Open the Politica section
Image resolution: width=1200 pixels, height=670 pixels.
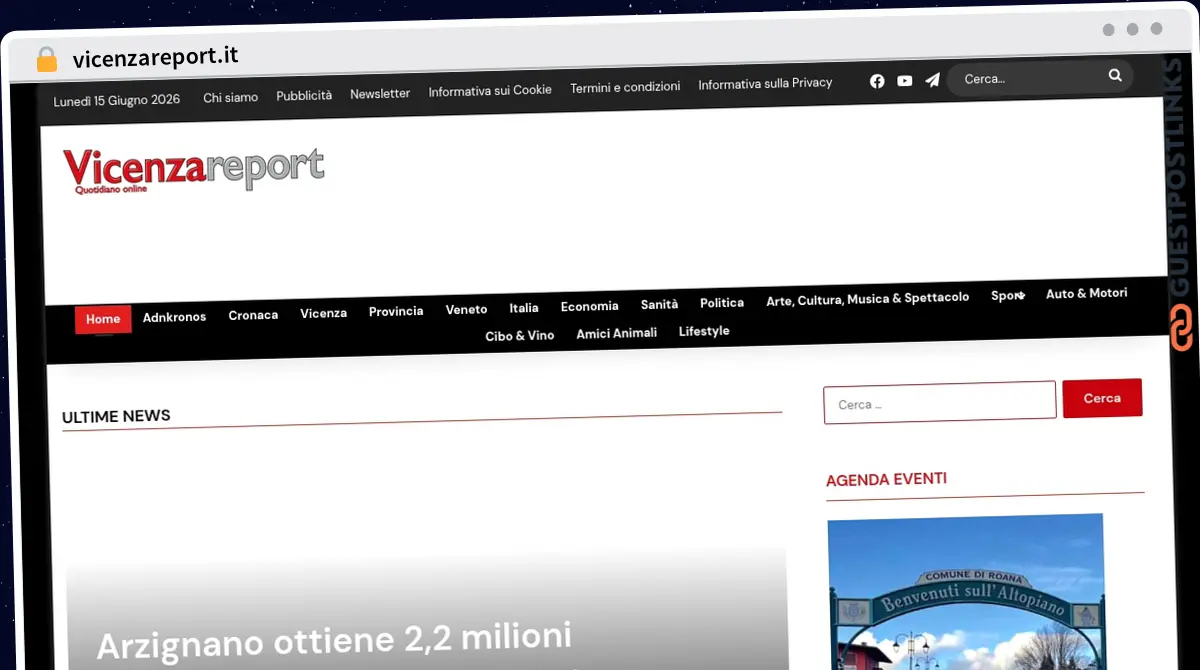721,302
